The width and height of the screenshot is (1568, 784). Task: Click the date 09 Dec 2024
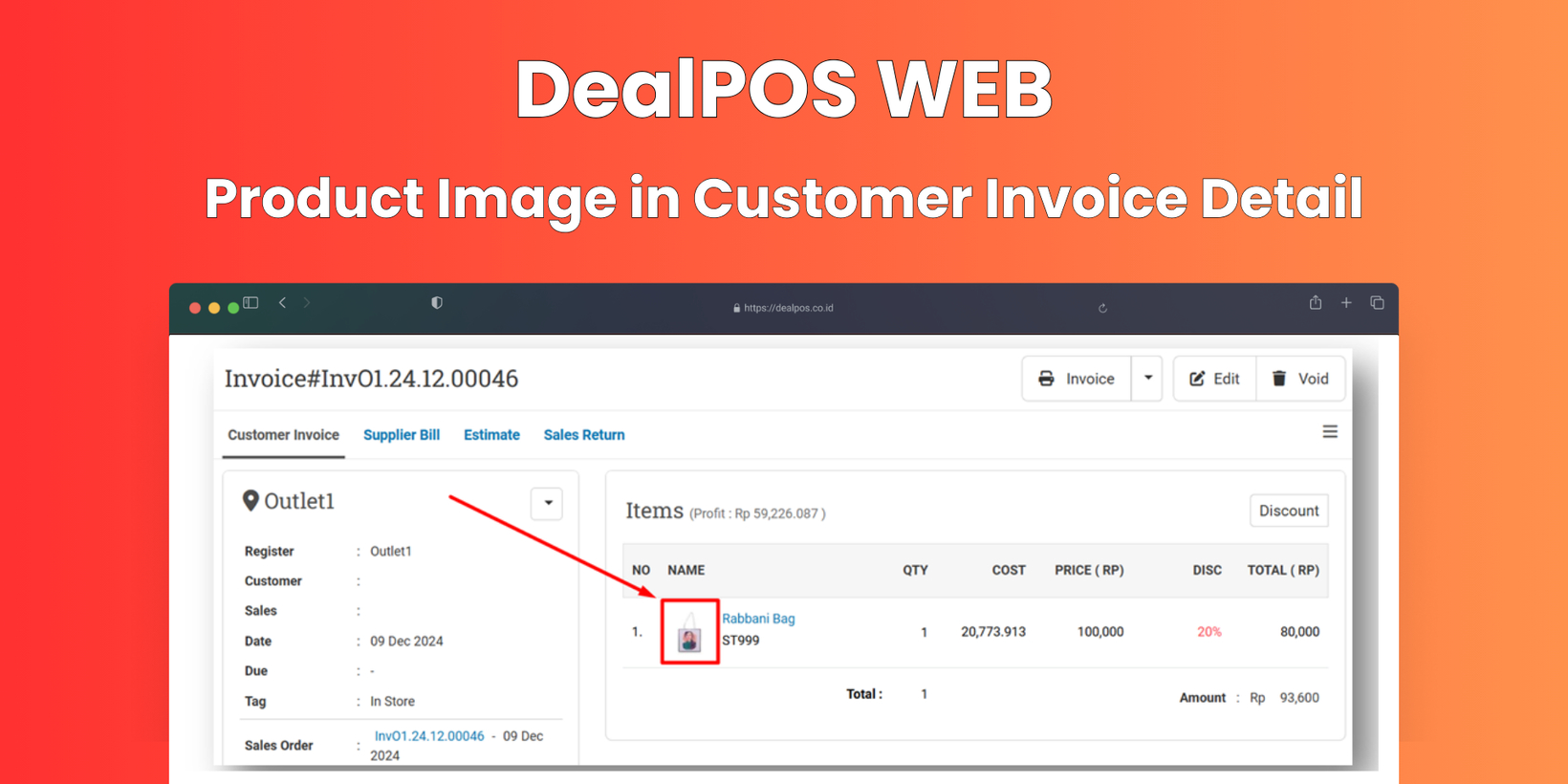pos(406,642)
